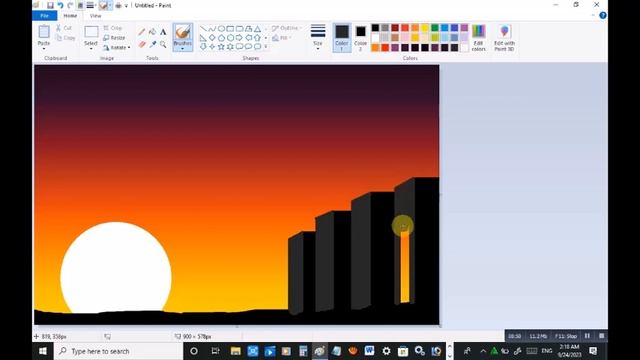Open the notification center icon
Screen dimensions: 640x360
click(x=593, y=351)
